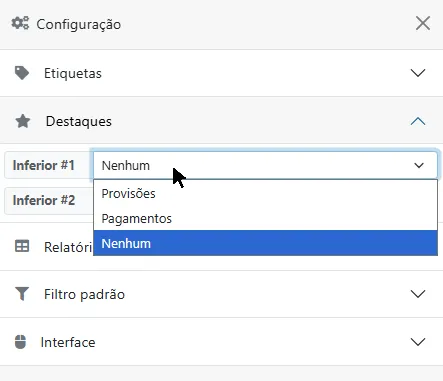The width and height of the screenshot is (443, 381).
Task: Open the Interface section label
Action: coord(68,342)
